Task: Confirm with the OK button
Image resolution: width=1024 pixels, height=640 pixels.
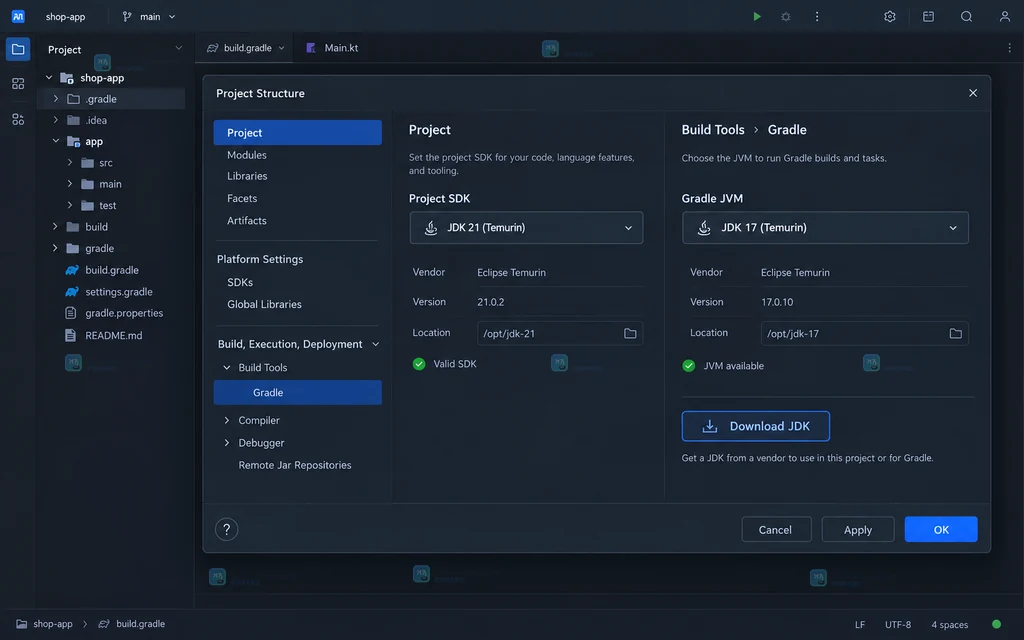Action: (x=940, y=530)
